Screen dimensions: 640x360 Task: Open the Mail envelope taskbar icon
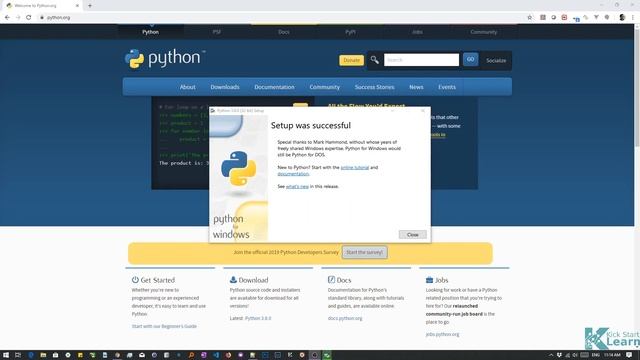pyautogui.click(x=142, y=355)
